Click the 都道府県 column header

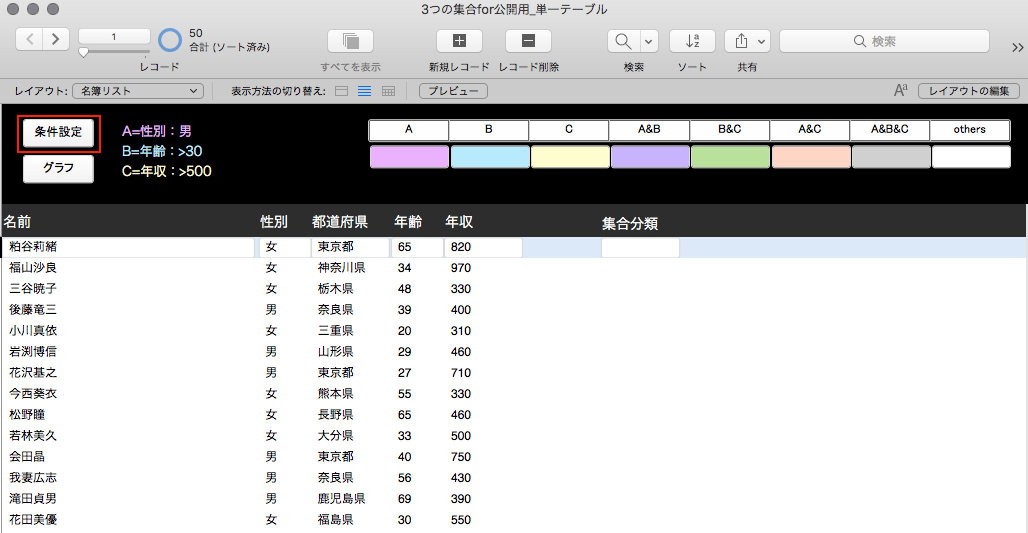point(340,222)
